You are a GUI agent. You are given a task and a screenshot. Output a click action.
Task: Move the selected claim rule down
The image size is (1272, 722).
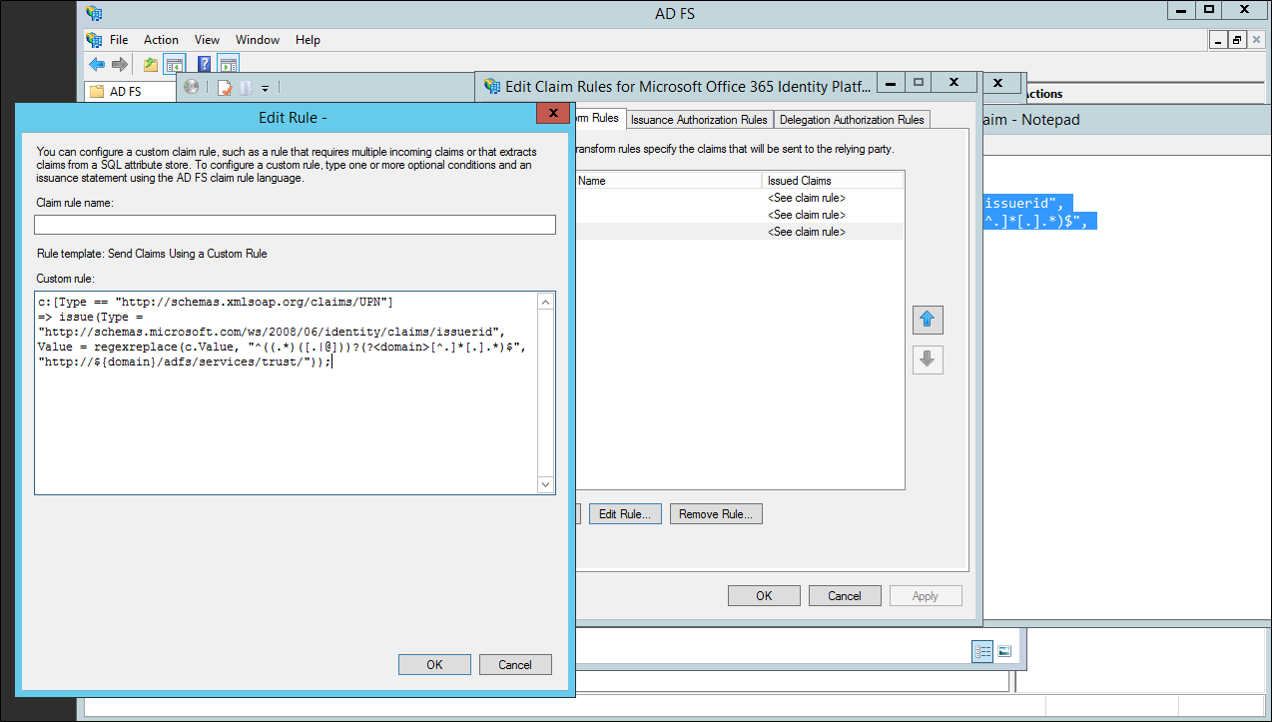pyautogui.click(x=927, y=360)
